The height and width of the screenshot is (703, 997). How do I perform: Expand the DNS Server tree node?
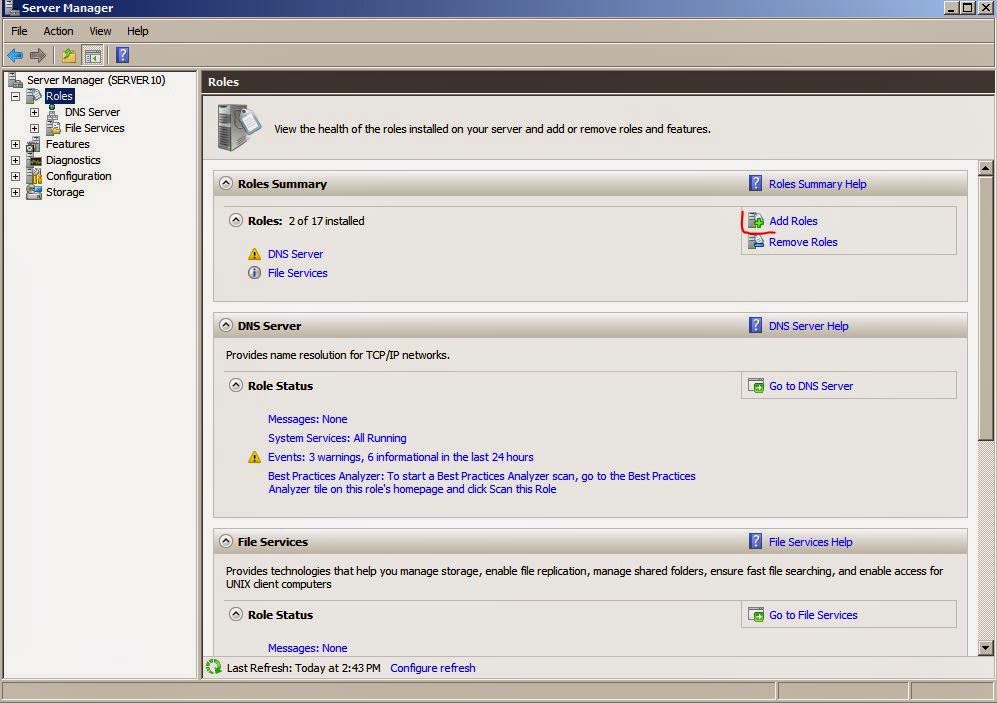pyautogui.click(x=34, y=113)
